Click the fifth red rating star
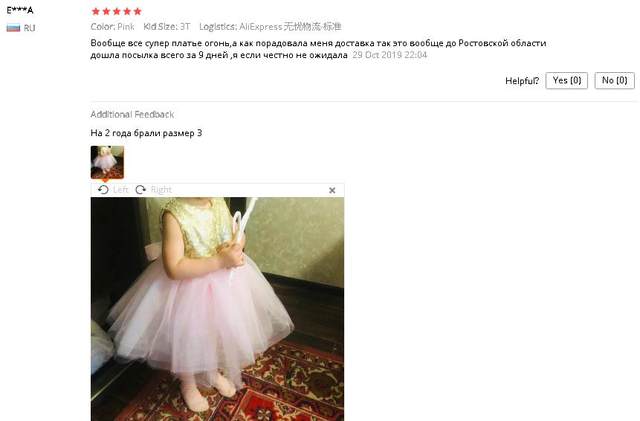The height and width of the screenshot is (421, 640). click(x=138, y=11)
